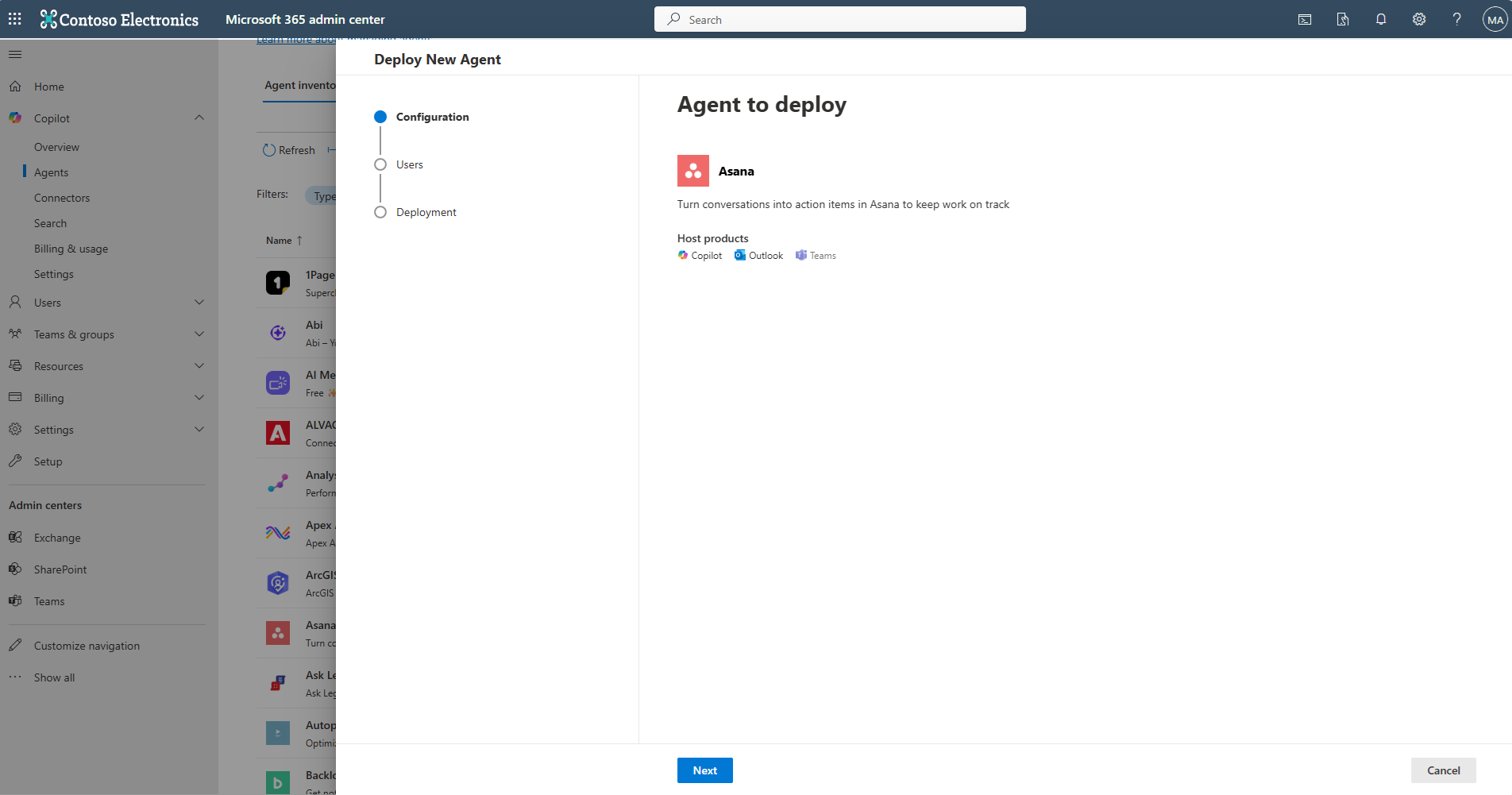This screenshot has height=795, width=1512.
Task: Select the Deployment step radio circle
Action: [380, 212]
